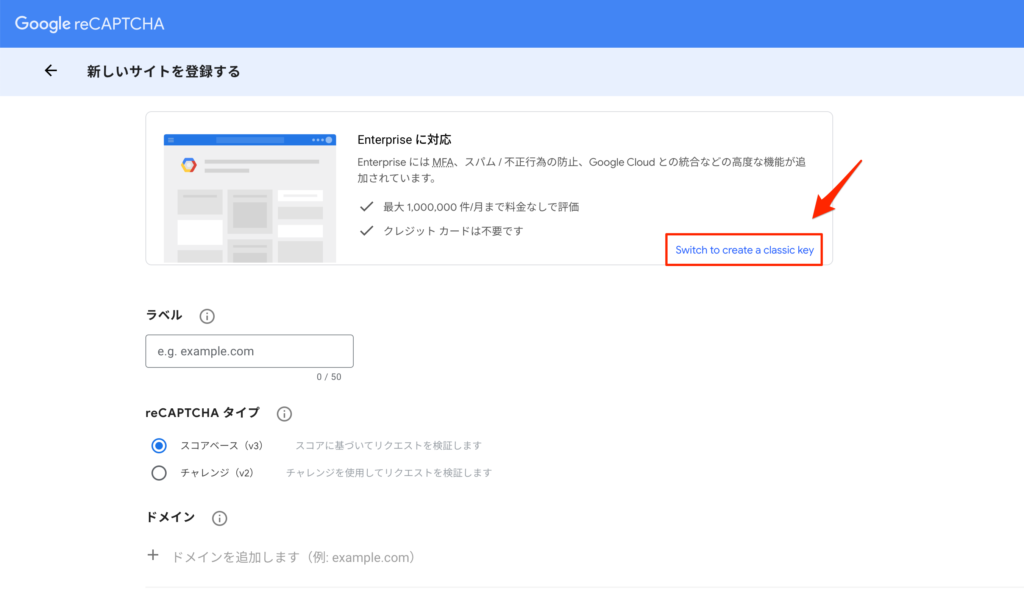Click the 0 / 50 character counter
Viewport: 1024px width, 610px height.
click(x=328, y=377)
